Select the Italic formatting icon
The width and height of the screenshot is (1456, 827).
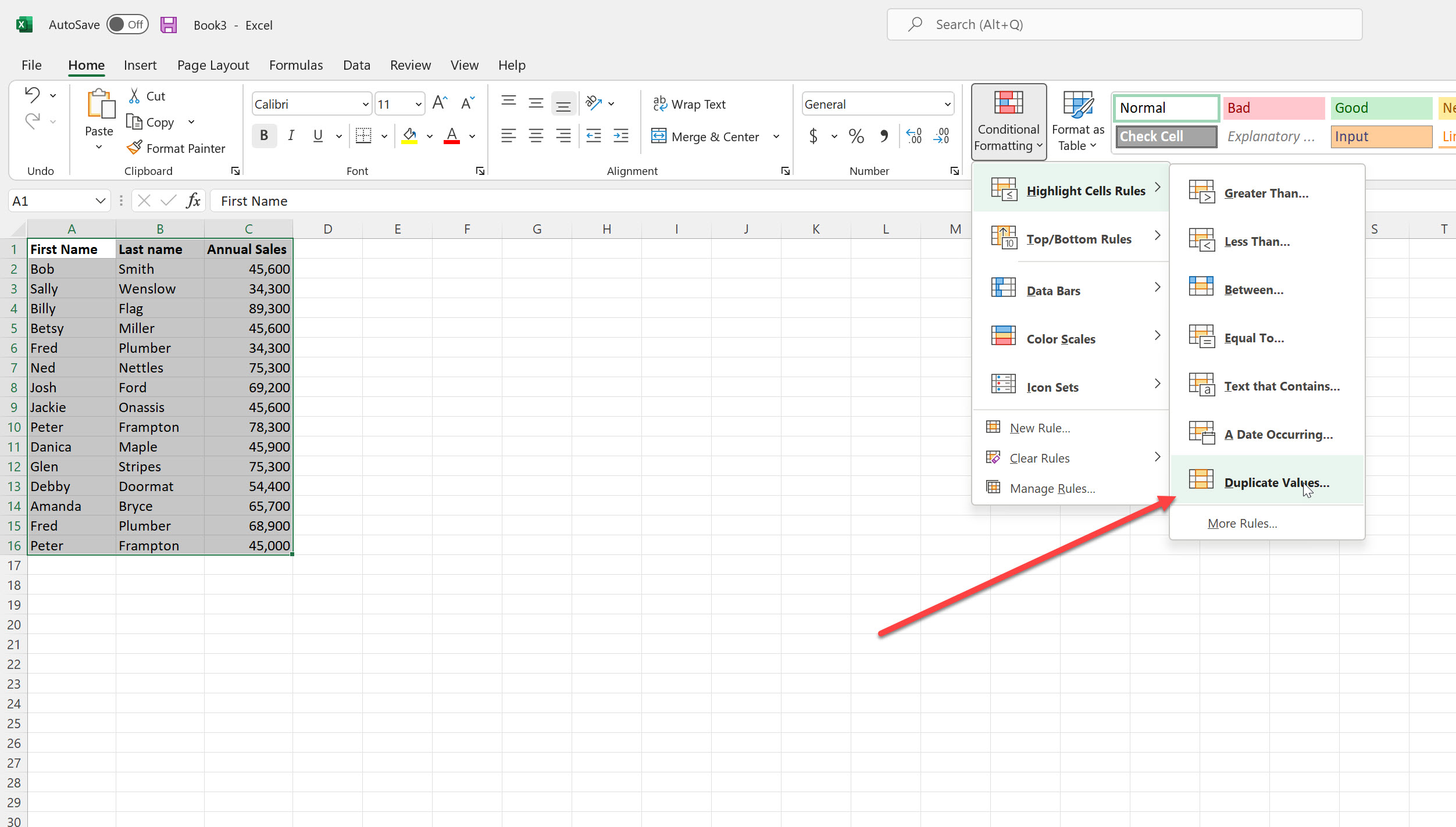pos(291,135)
